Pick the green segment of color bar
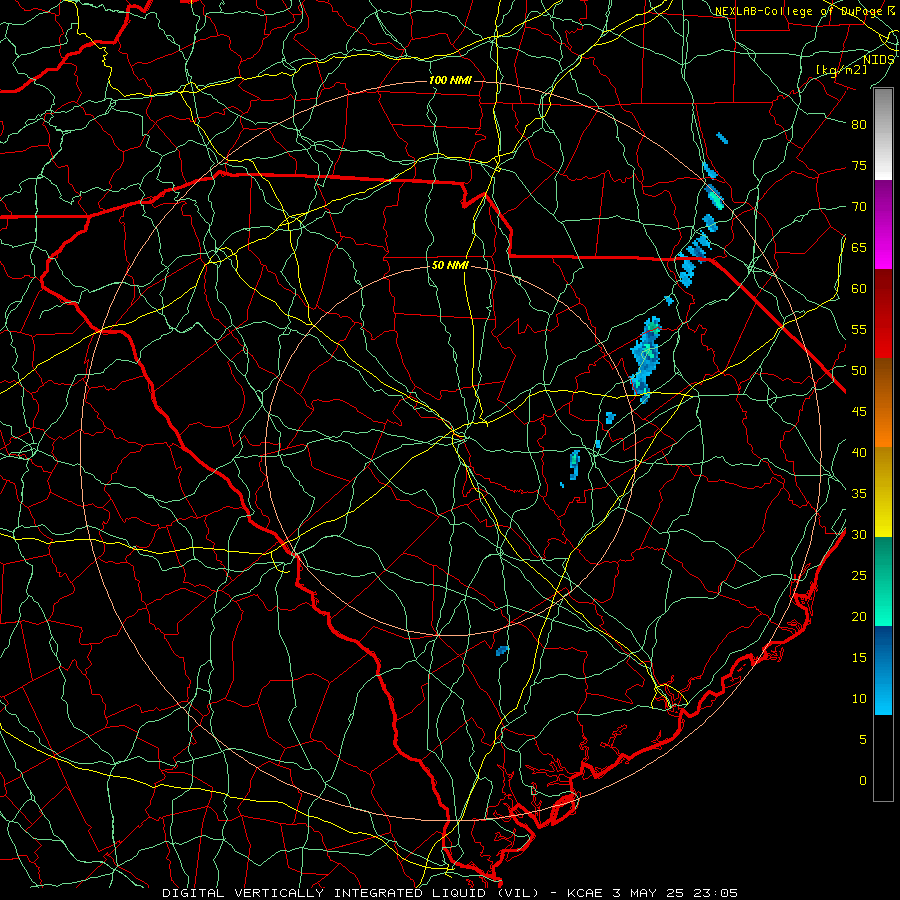The width and height of the screenshot is (900, 900). coord(883,581)
